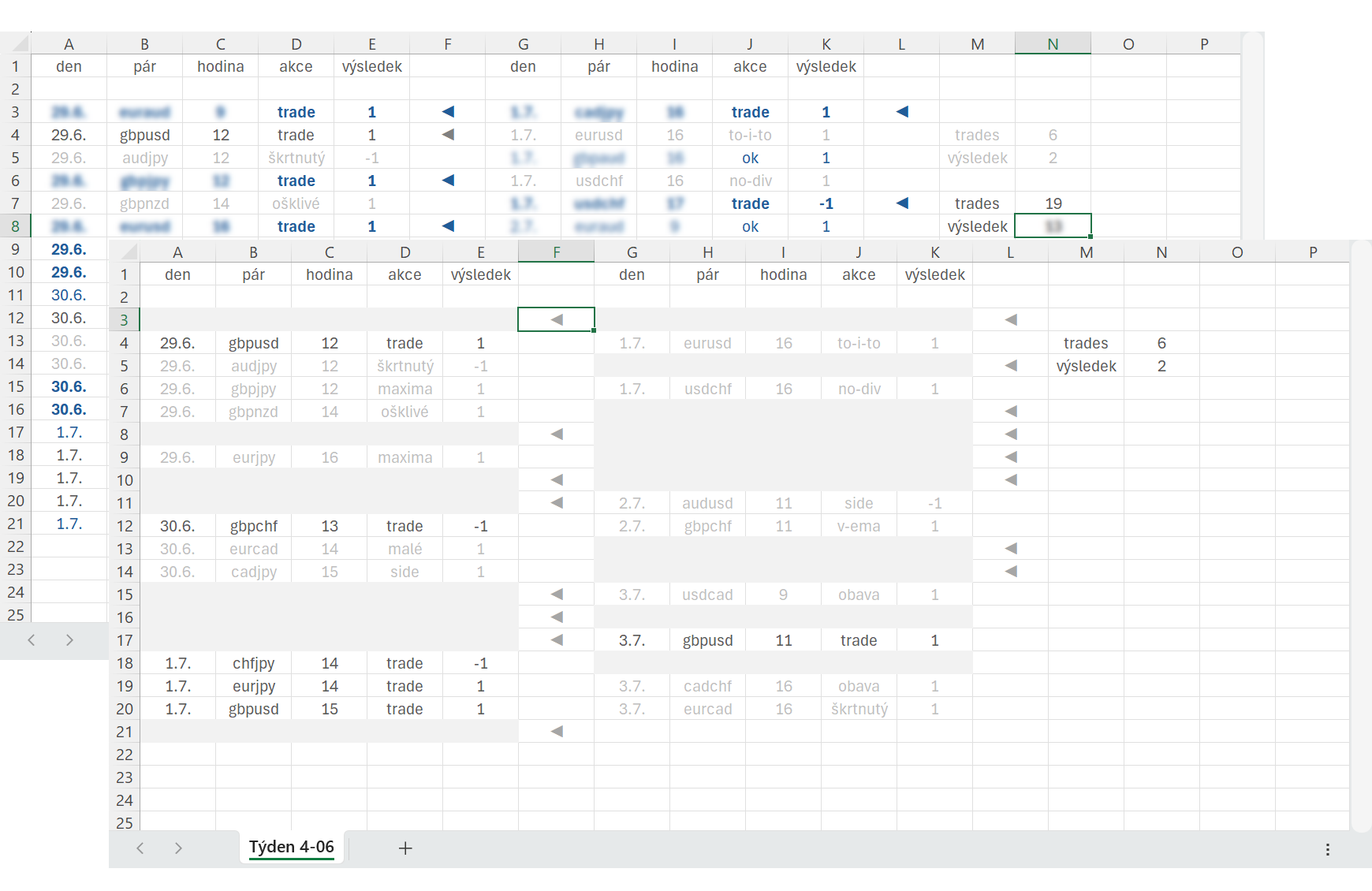Click value 19 in back sheet N7
This screenshot has width=1372, height=891.
1053,203
